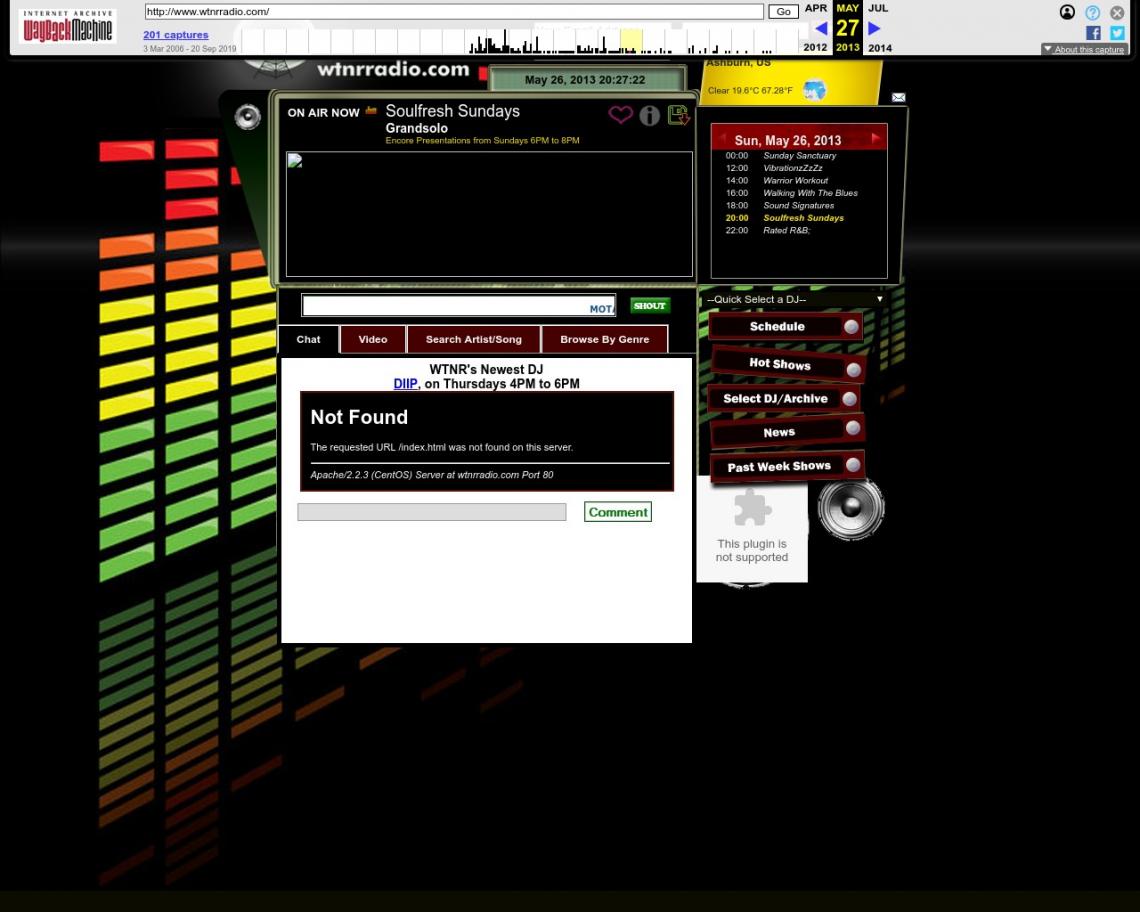Click the Grandsolo DJ name
This screenshot has height=912, width=1140.
click(417, 128)
